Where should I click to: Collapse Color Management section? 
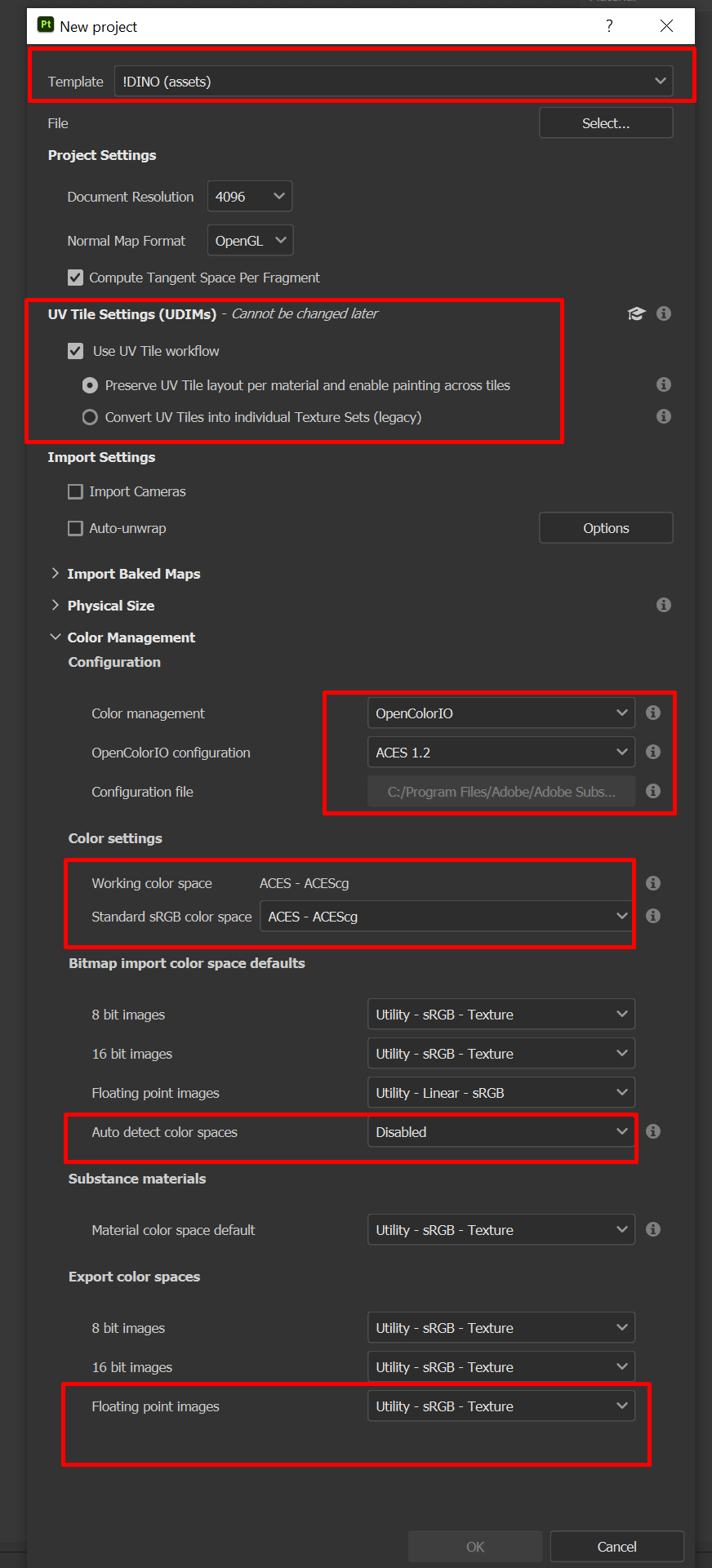click(x=55, y=637)
